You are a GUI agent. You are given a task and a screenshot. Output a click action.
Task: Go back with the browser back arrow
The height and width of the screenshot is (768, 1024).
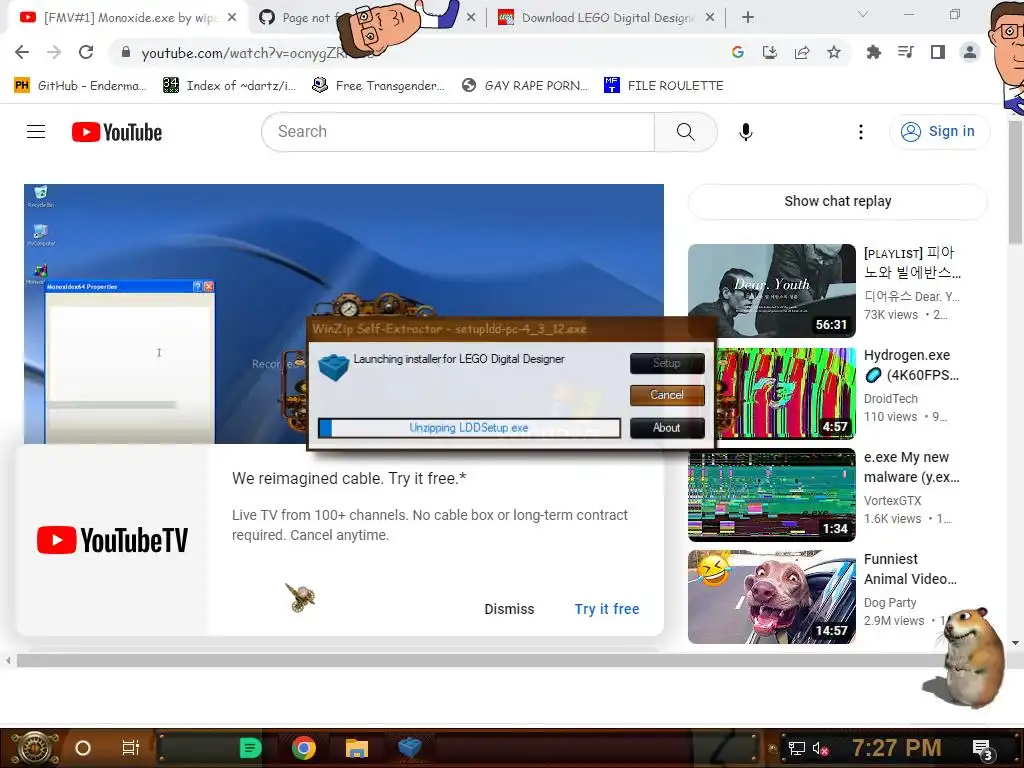(22, 52)
